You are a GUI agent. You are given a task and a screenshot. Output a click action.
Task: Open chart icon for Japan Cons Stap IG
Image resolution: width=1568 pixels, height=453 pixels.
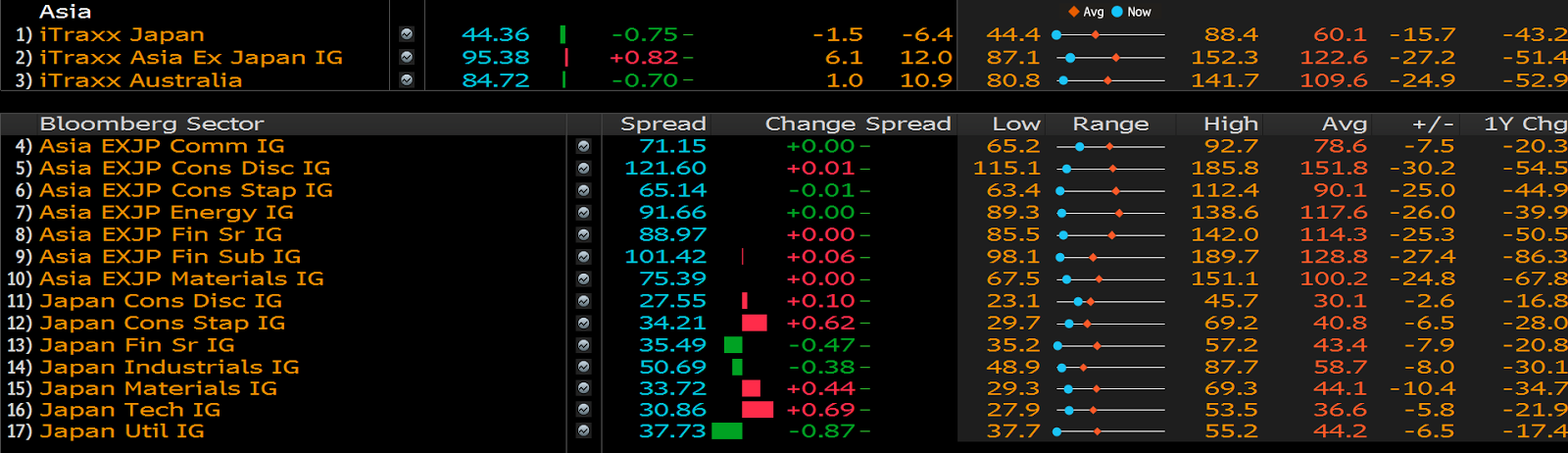583,324
